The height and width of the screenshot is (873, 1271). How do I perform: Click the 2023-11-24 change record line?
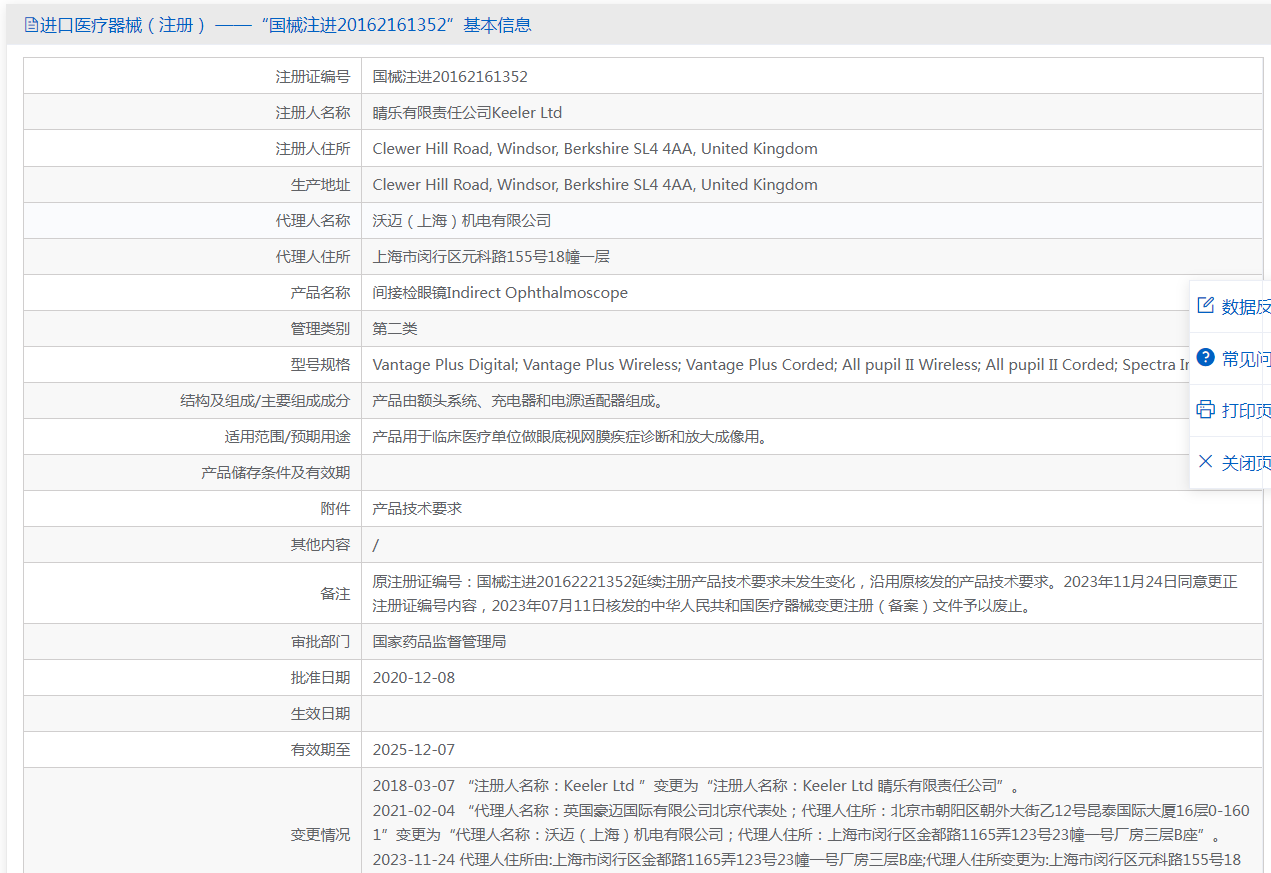[807, 860]
